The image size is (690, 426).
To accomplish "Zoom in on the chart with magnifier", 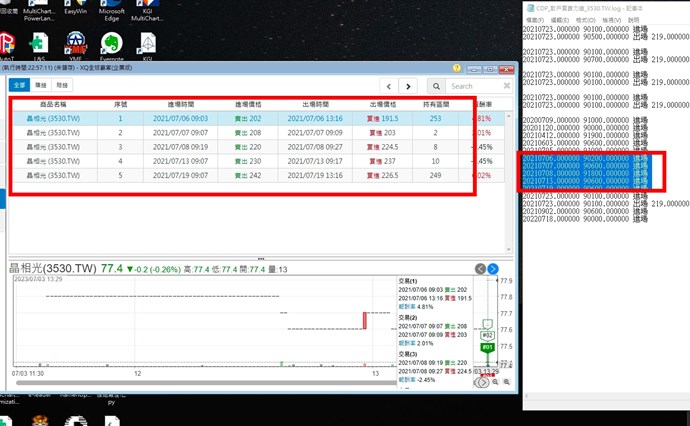I will (x=496, y=382).
